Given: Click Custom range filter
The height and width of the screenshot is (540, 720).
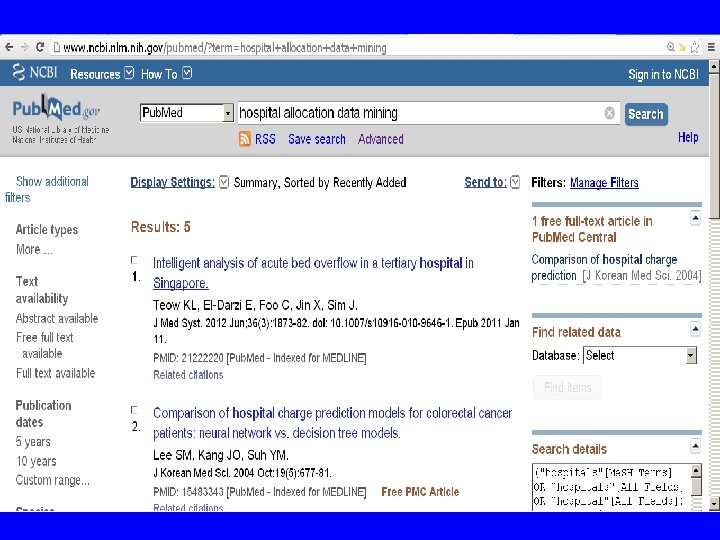Looking at the screenshot, I should click(53, 480).
